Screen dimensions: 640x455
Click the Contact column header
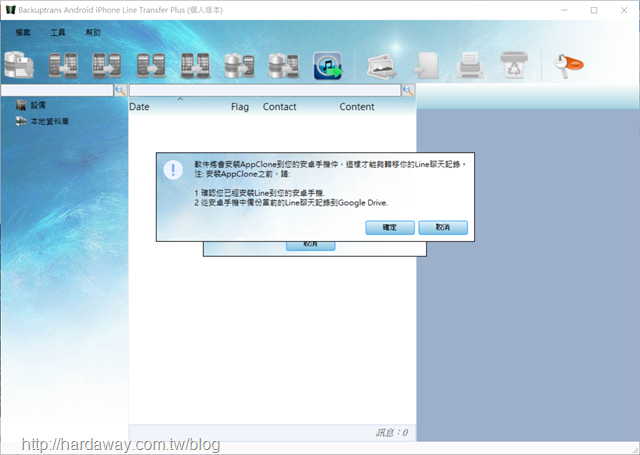(x=280, y=107)
